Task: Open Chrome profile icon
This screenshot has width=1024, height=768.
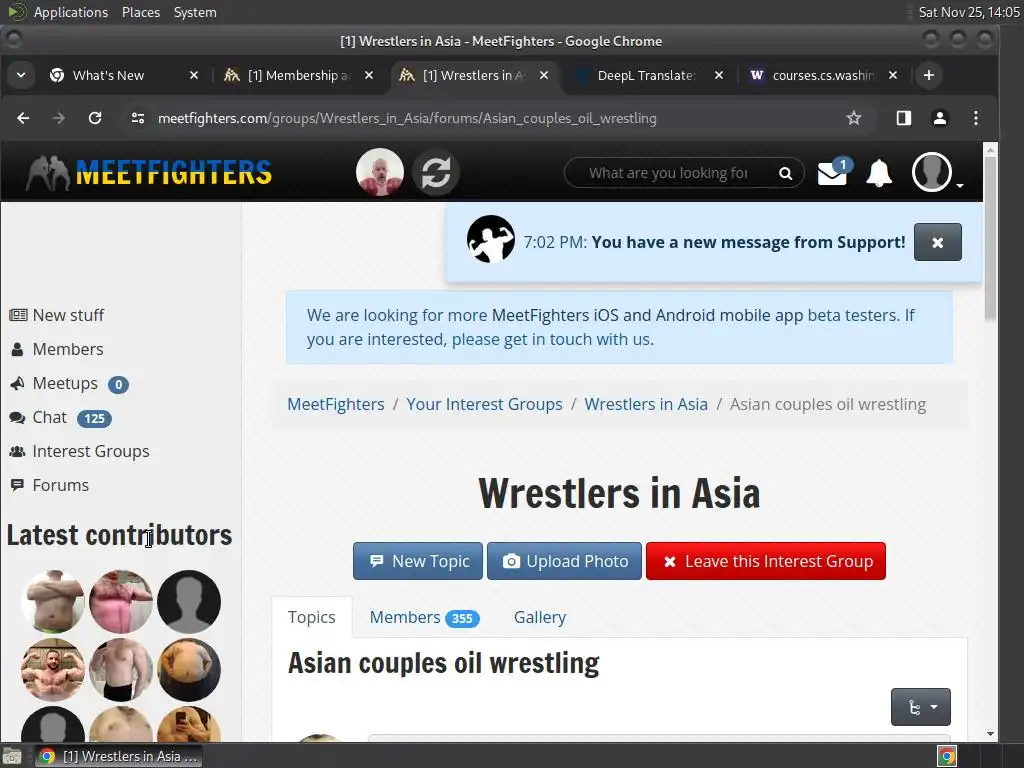Action: (x=940, y=118)
